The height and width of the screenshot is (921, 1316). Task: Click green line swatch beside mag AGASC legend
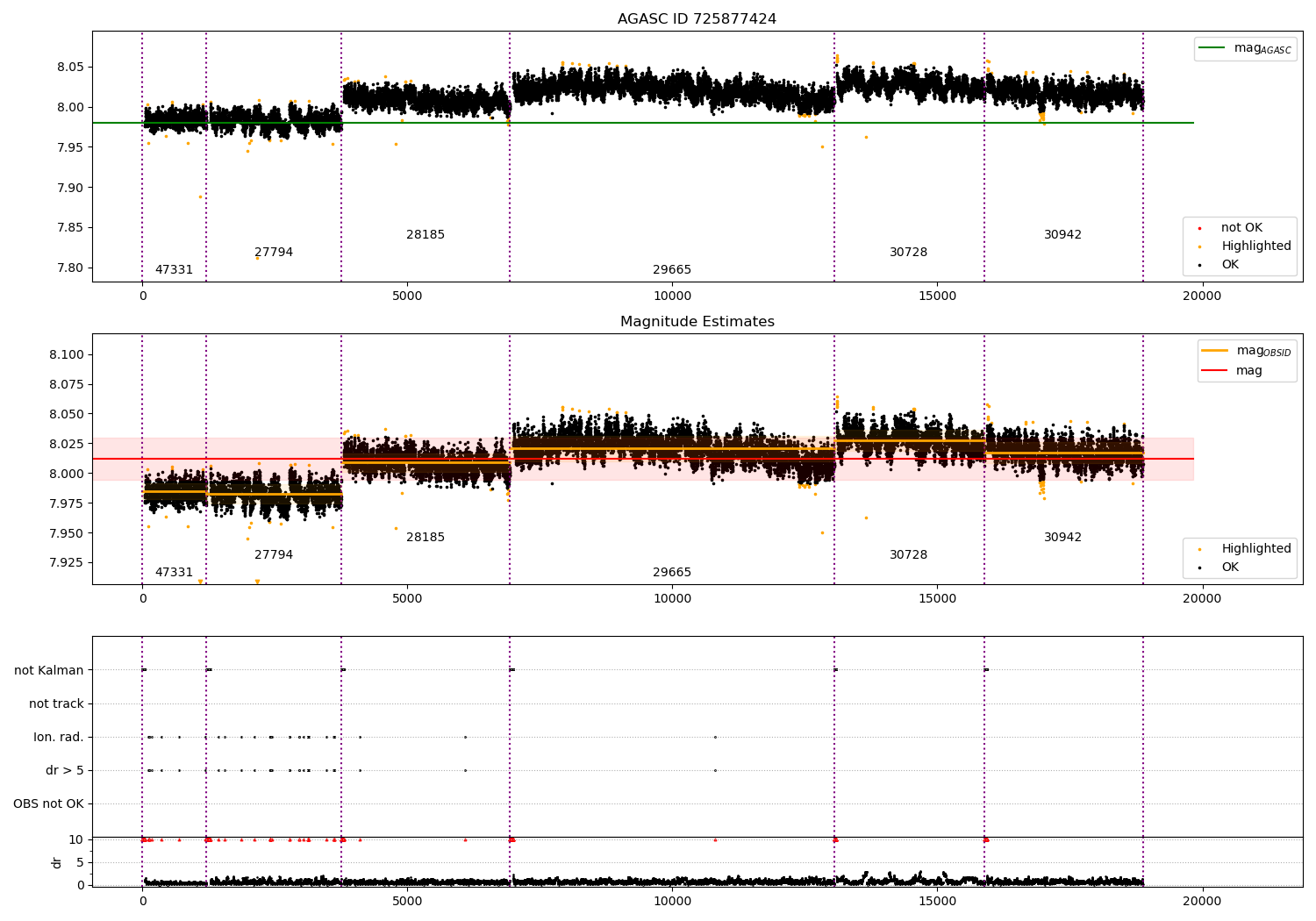1212,48
